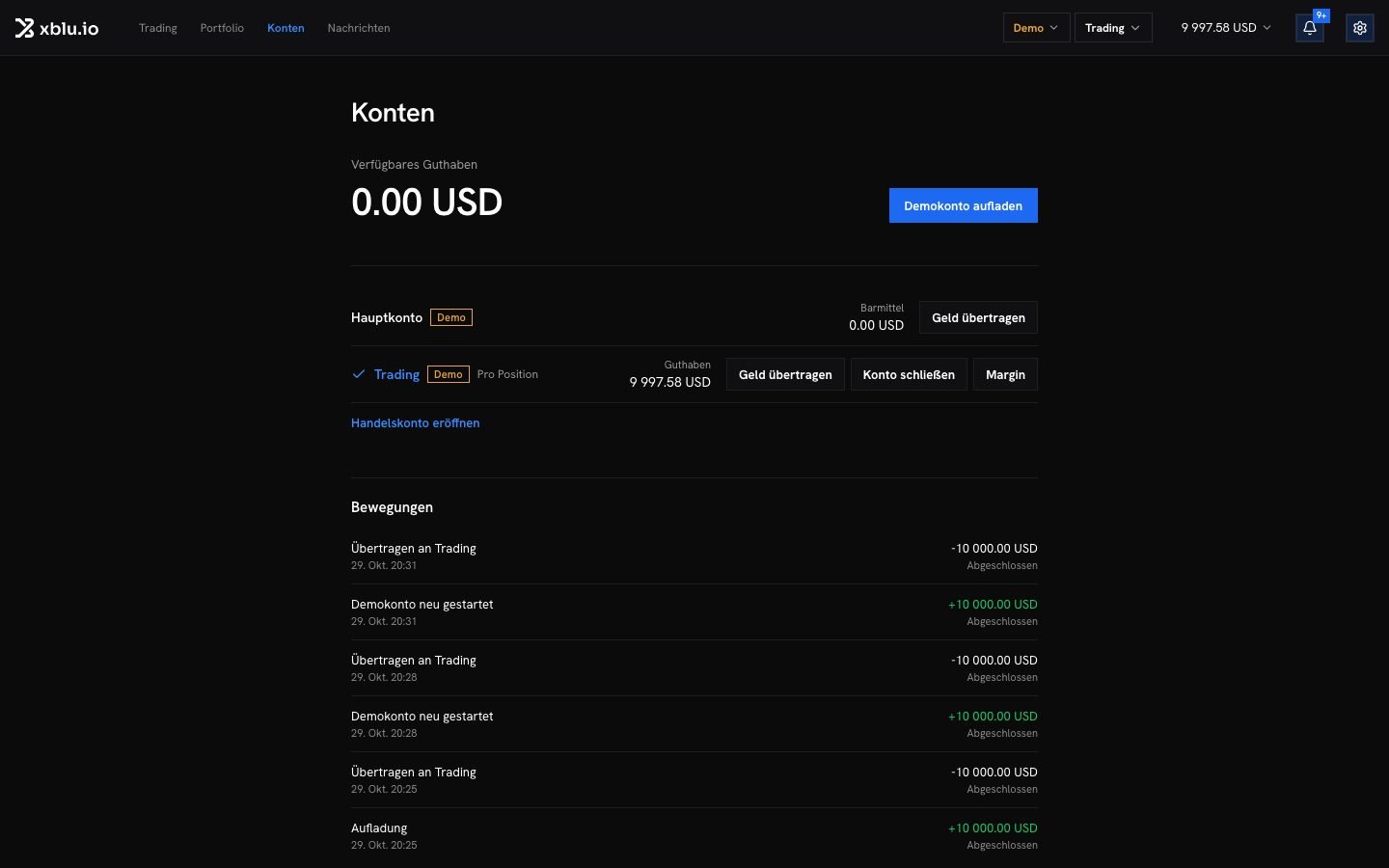Go to the Trading nav tab
This screenshot has width=1389, height=868.
[158, 28]
